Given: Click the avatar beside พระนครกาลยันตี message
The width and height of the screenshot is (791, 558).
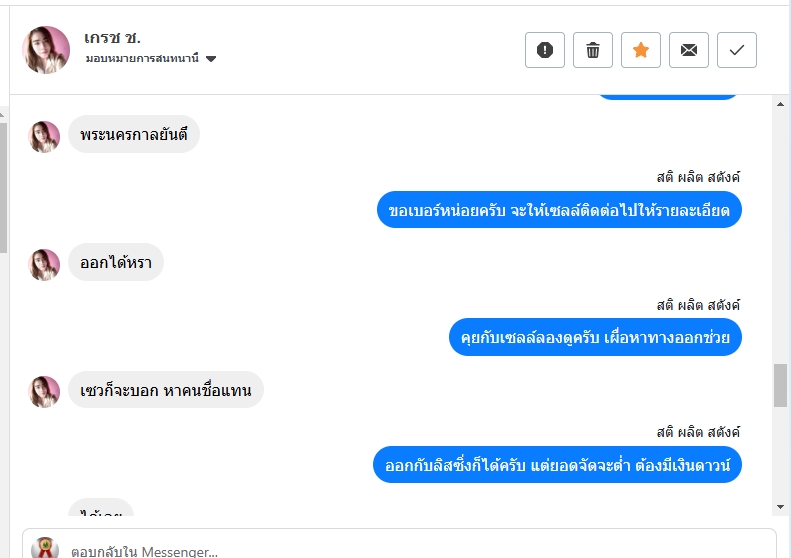Looking at the screenshot, I should [45, 136].
